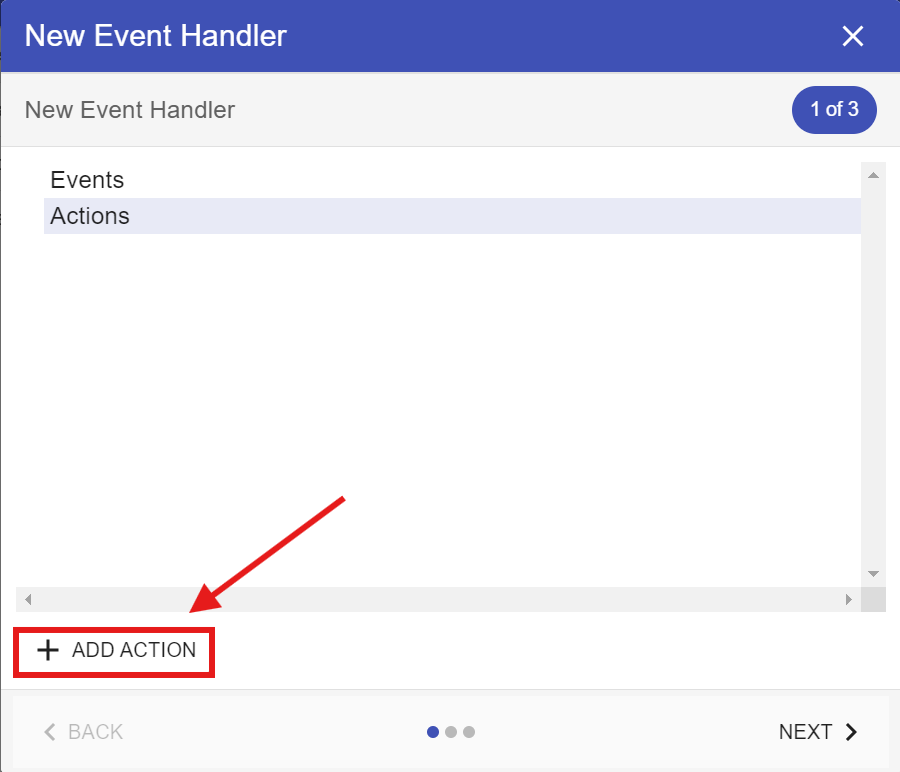Click the third gray step indicator dot
Viewport: 900px width, 772px height.
click(x=469, y=732)
